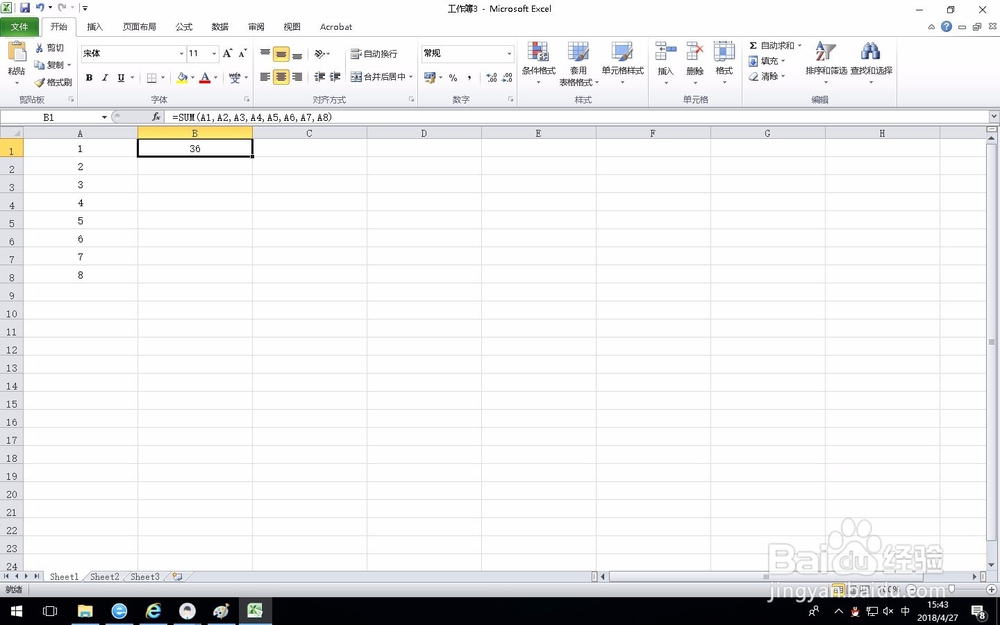1000x625 pixels.
Task: Open the Fill (填充) dropdown
Action: [767, 61]
